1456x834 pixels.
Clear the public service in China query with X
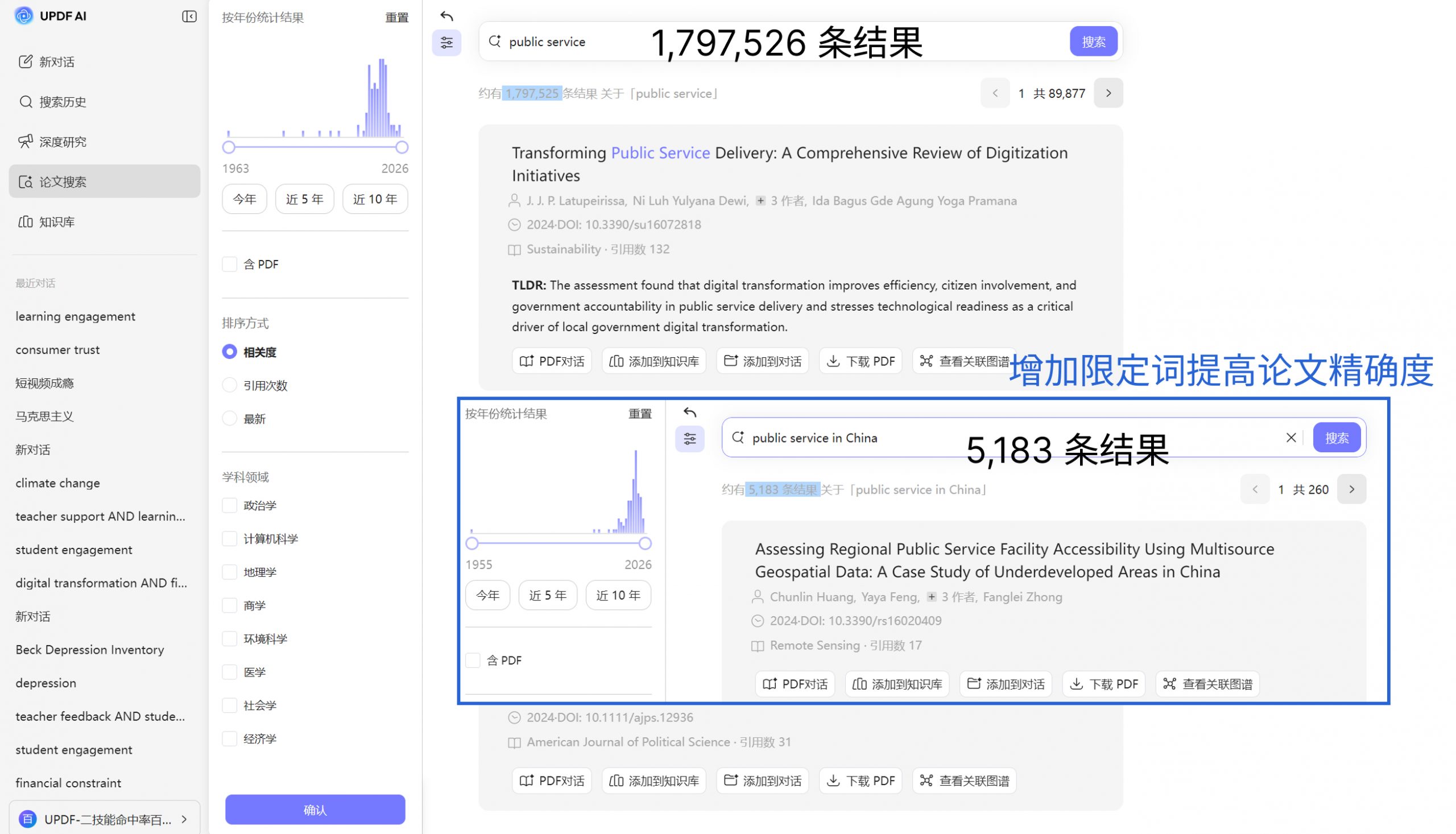tap(1290, 437)
